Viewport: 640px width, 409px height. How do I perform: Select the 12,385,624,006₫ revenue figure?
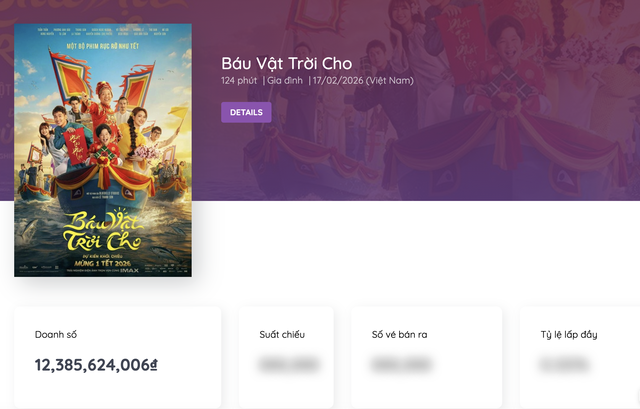96,365
